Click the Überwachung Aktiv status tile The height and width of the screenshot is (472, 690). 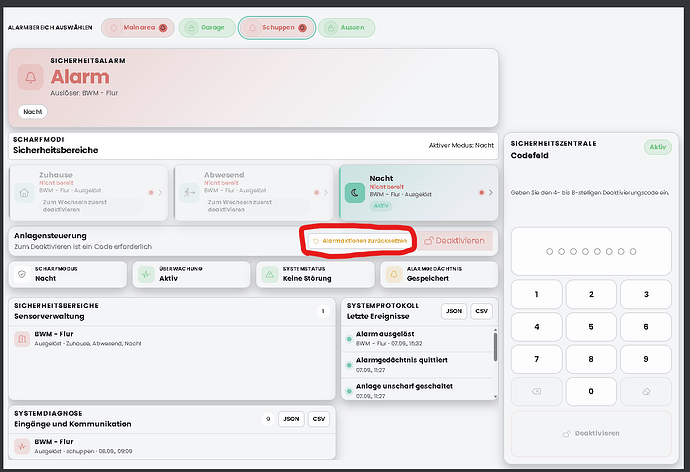point(191,274)
